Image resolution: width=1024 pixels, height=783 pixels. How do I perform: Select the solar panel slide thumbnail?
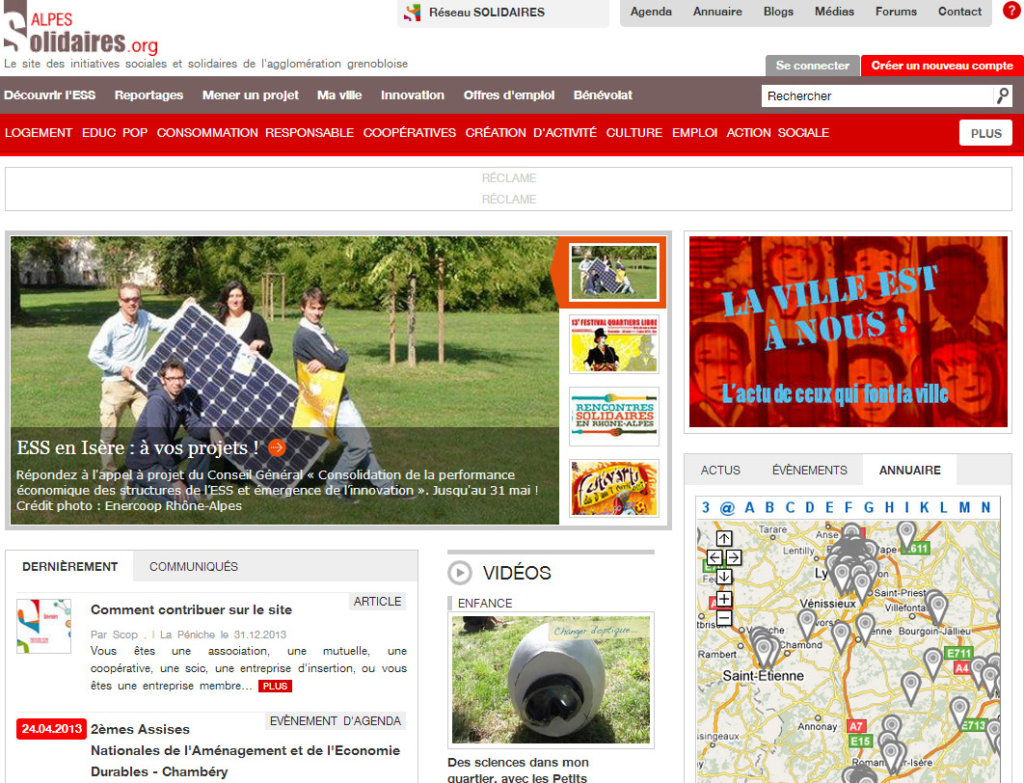coord(614,272)
